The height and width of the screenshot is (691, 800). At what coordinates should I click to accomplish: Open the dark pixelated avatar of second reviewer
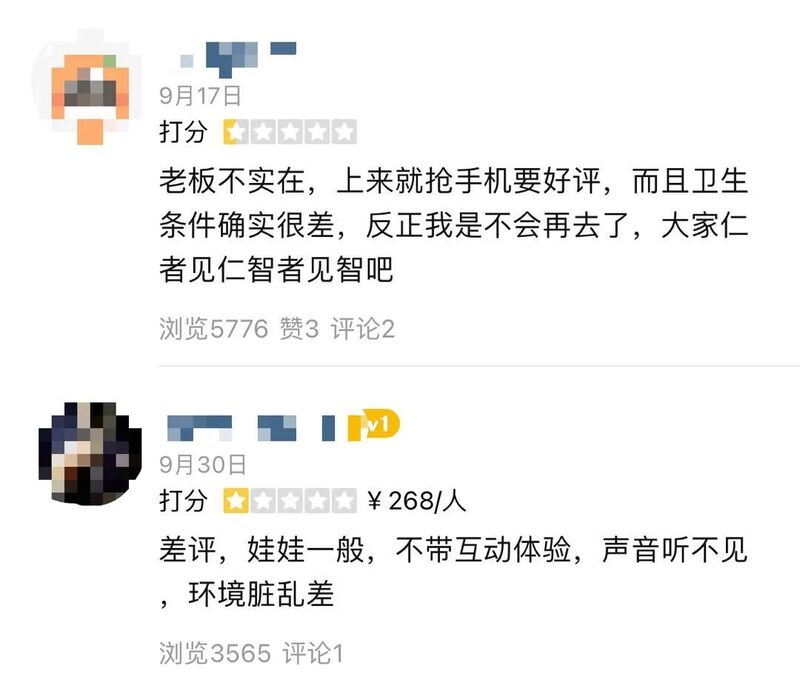click(x=90, y=452)
